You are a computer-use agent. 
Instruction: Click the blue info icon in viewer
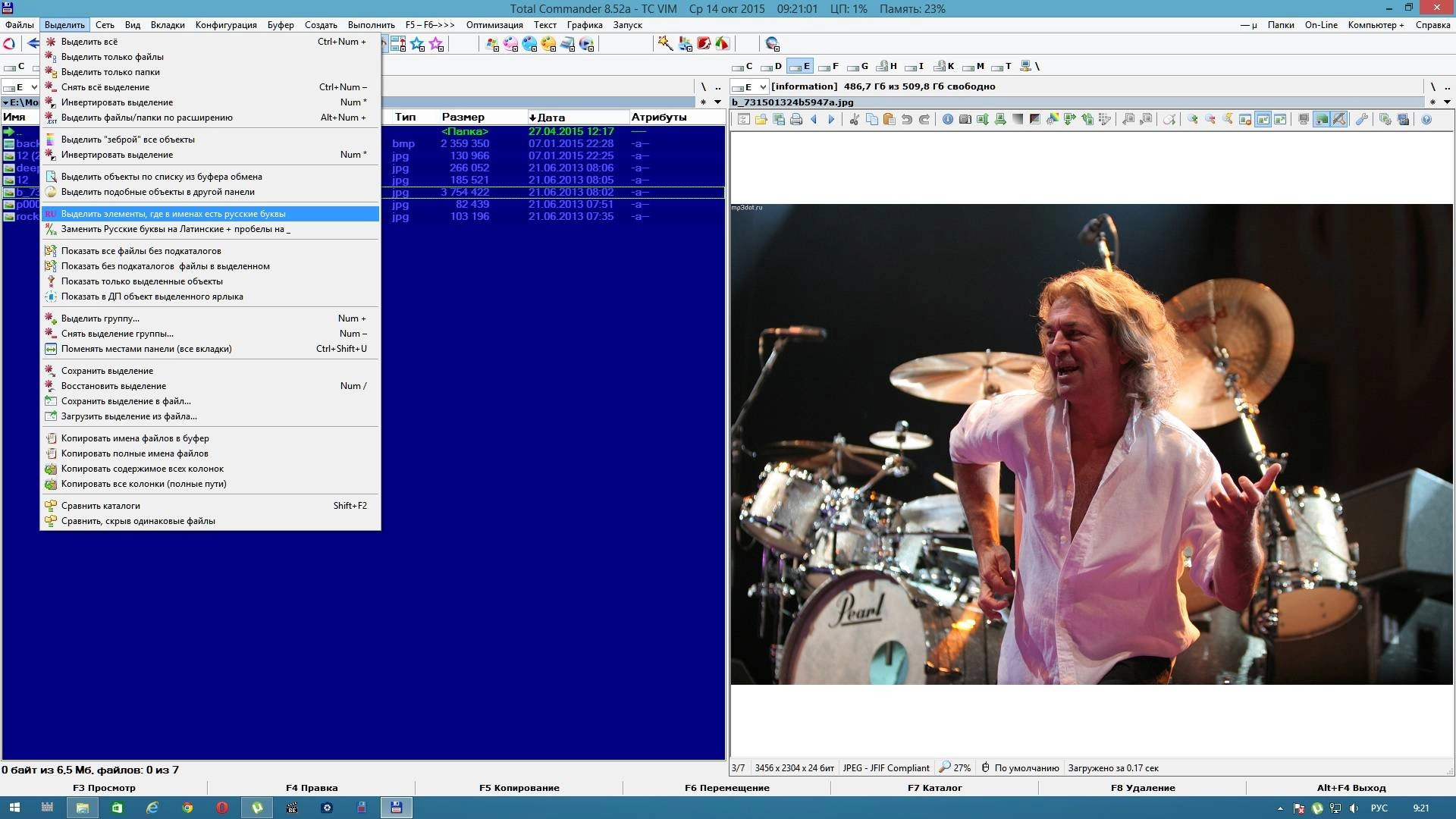click(x=947, y=119)
